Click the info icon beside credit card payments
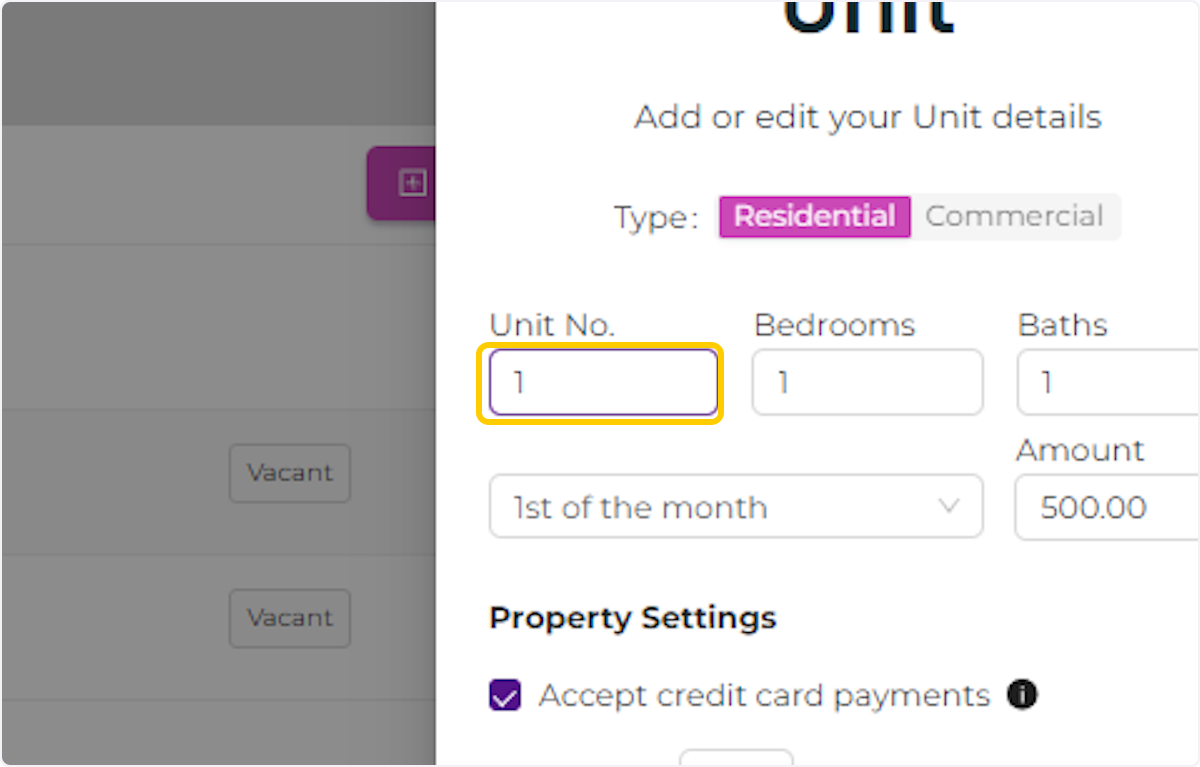1200x767 pixels. coord(1022,695)
